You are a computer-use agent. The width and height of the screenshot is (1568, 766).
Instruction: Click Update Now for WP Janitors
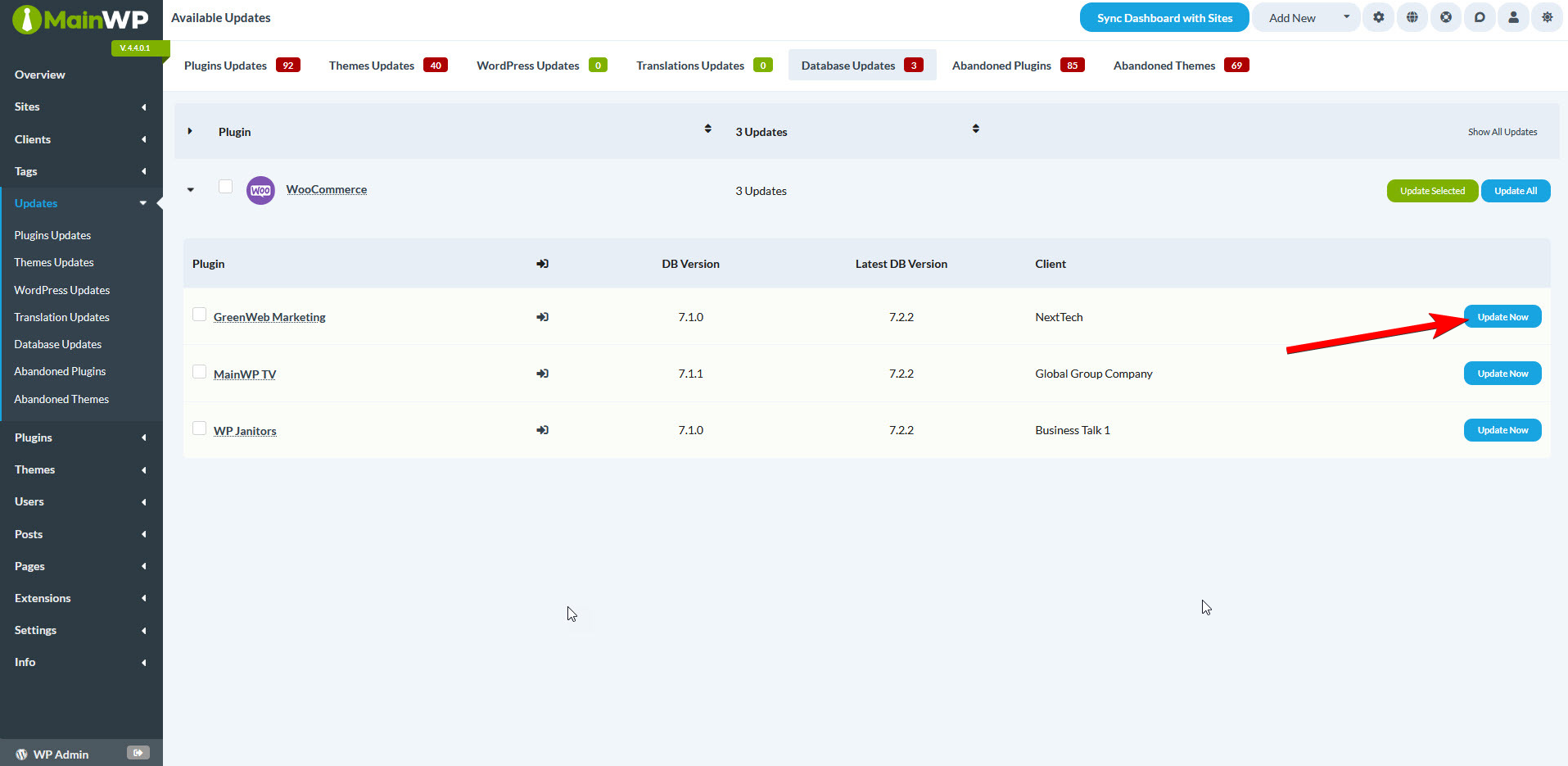click(x=1502, y=430)
